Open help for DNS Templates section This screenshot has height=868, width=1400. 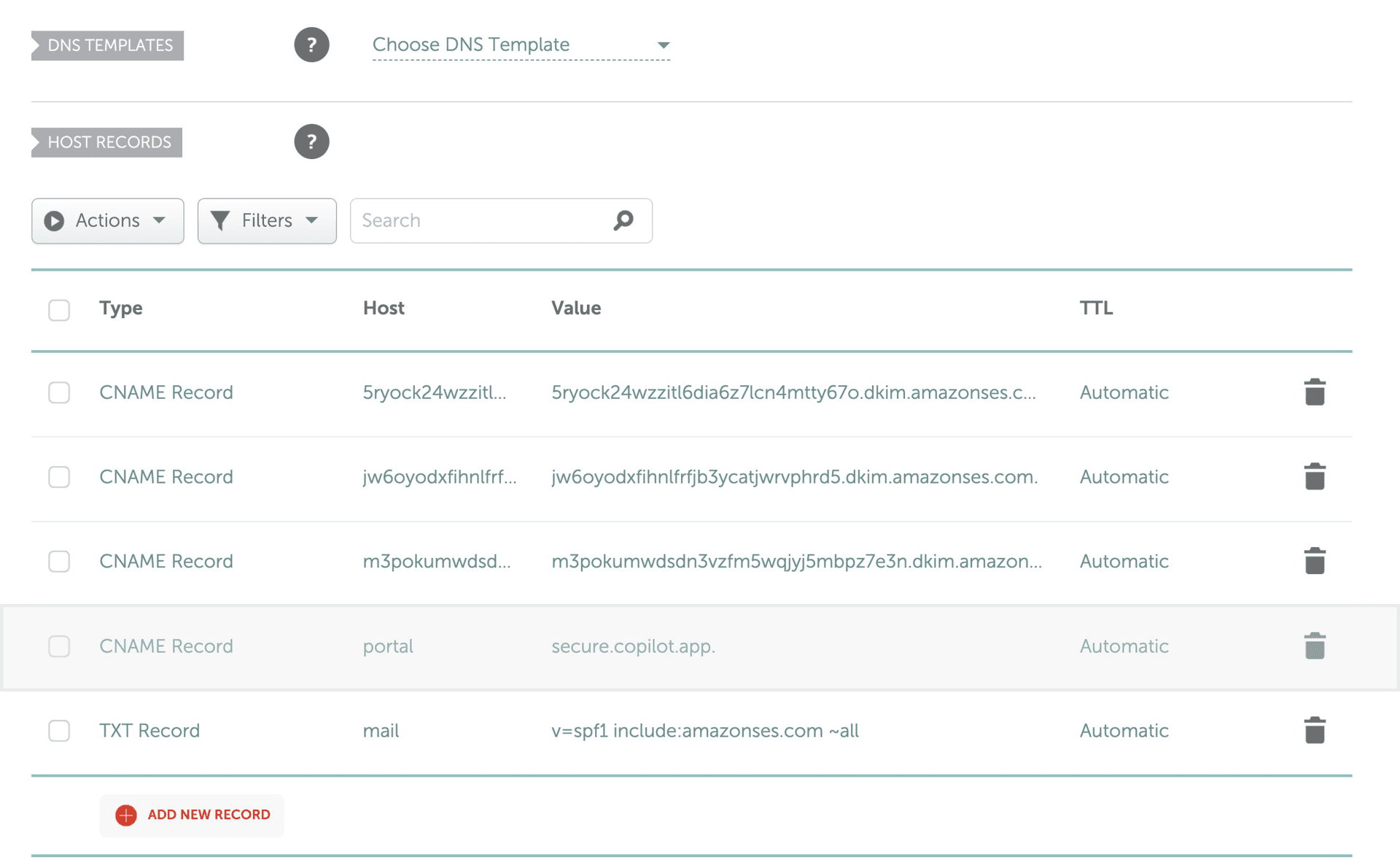coord(312,45)
